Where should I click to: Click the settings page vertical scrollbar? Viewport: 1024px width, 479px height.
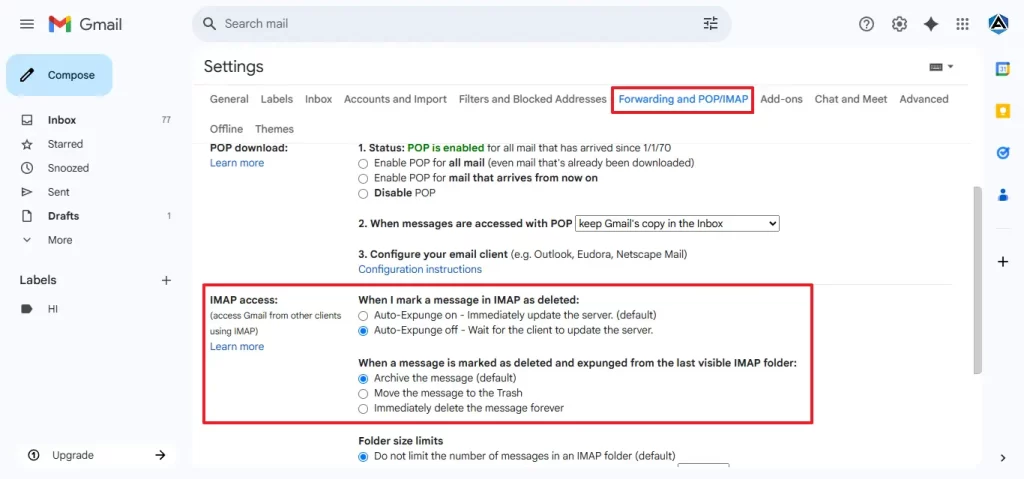[977, 280]
